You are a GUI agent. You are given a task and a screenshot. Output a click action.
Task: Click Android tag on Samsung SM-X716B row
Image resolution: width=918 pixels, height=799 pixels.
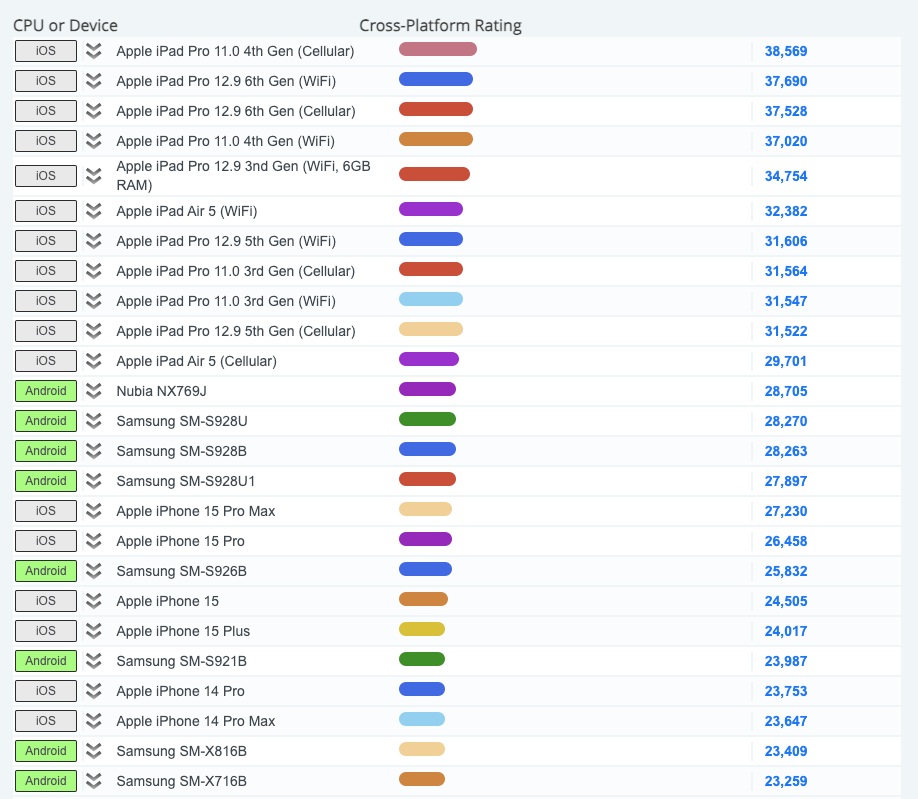tap(46, 781)
